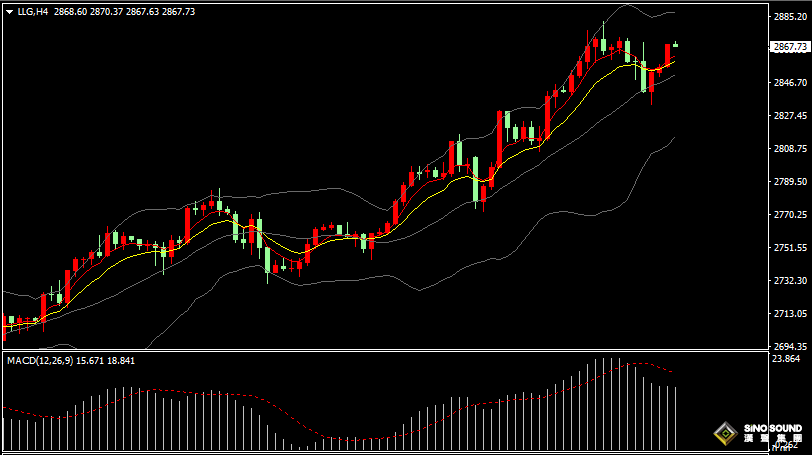
Task: Click the 2885.05 price axis label
Action: [x=790, y=17]
